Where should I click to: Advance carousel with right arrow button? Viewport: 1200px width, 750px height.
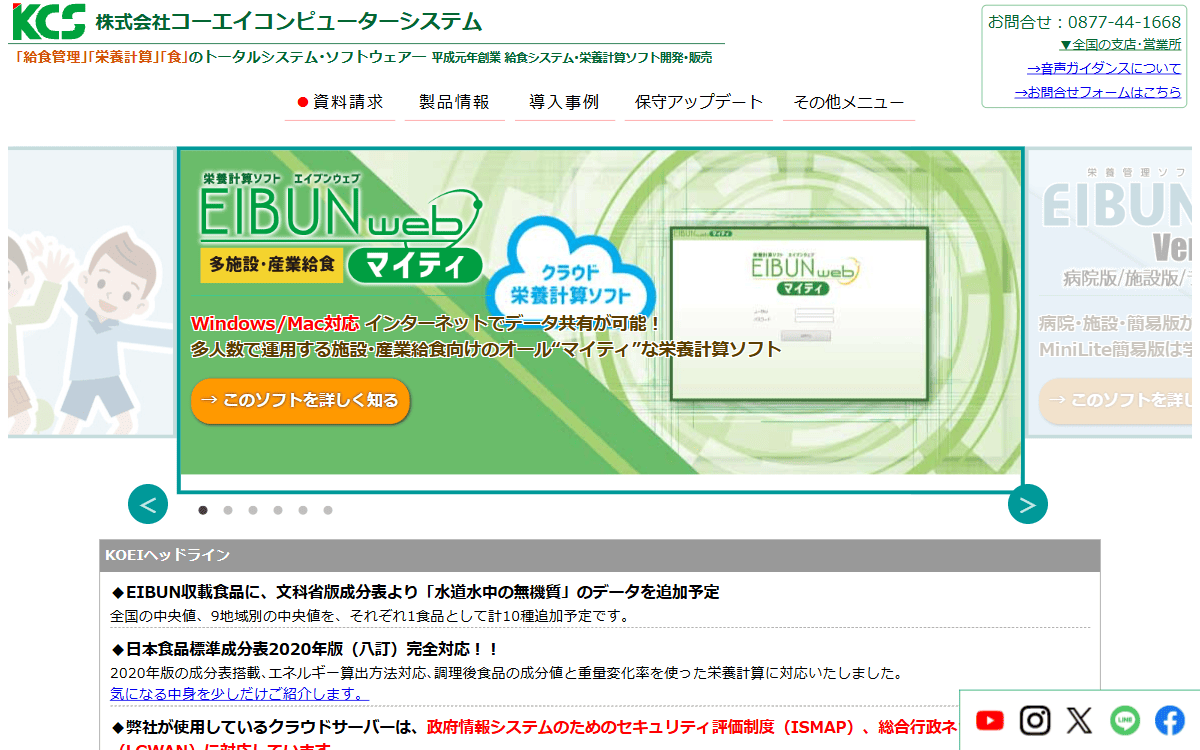click(1028, 504)
